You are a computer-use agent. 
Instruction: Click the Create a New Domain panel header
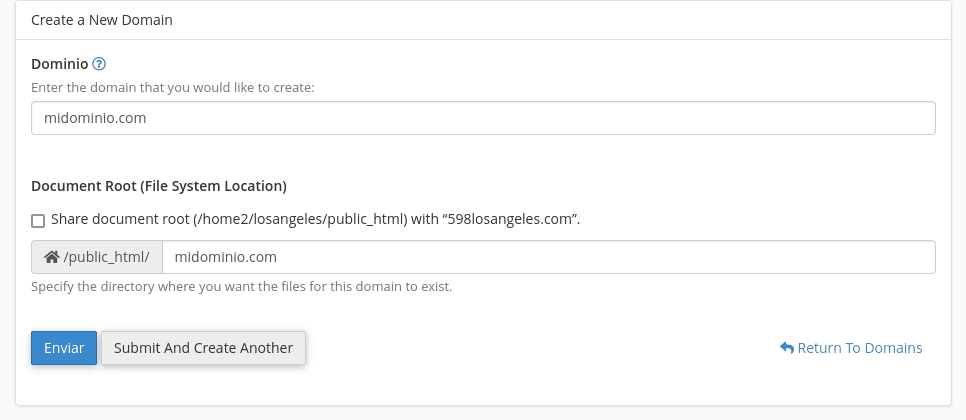pyautogui.click(x=102, y=20)
